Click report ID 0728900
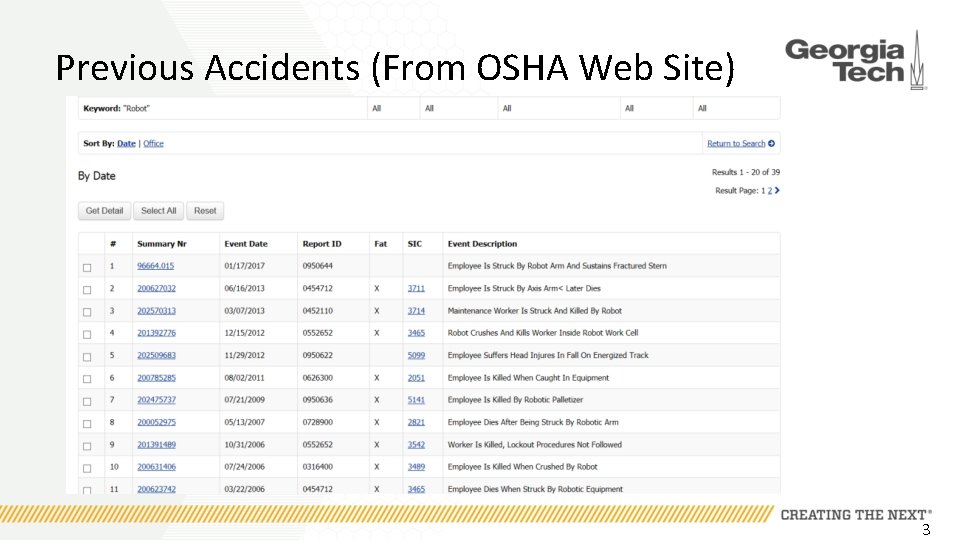The image size is (960, 540). click(x=318, y=422)
